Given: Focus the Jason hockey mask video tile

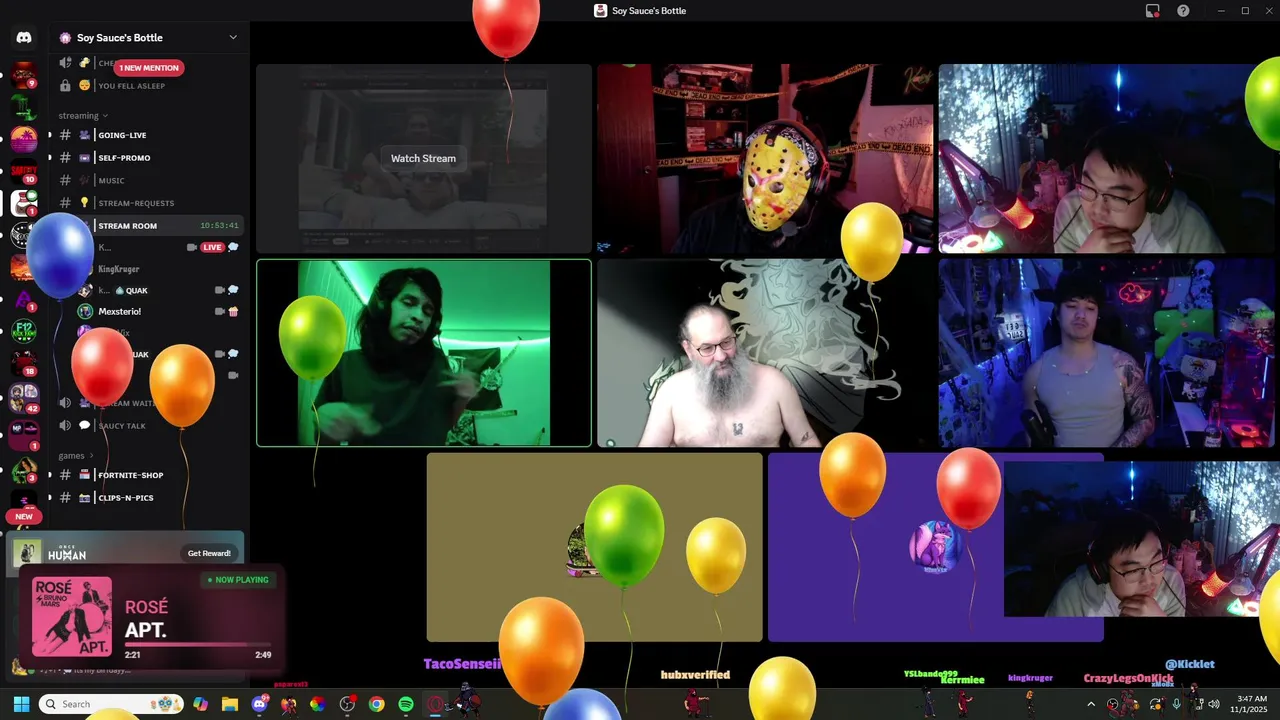Looking at the screenshot, I should 765,159.
